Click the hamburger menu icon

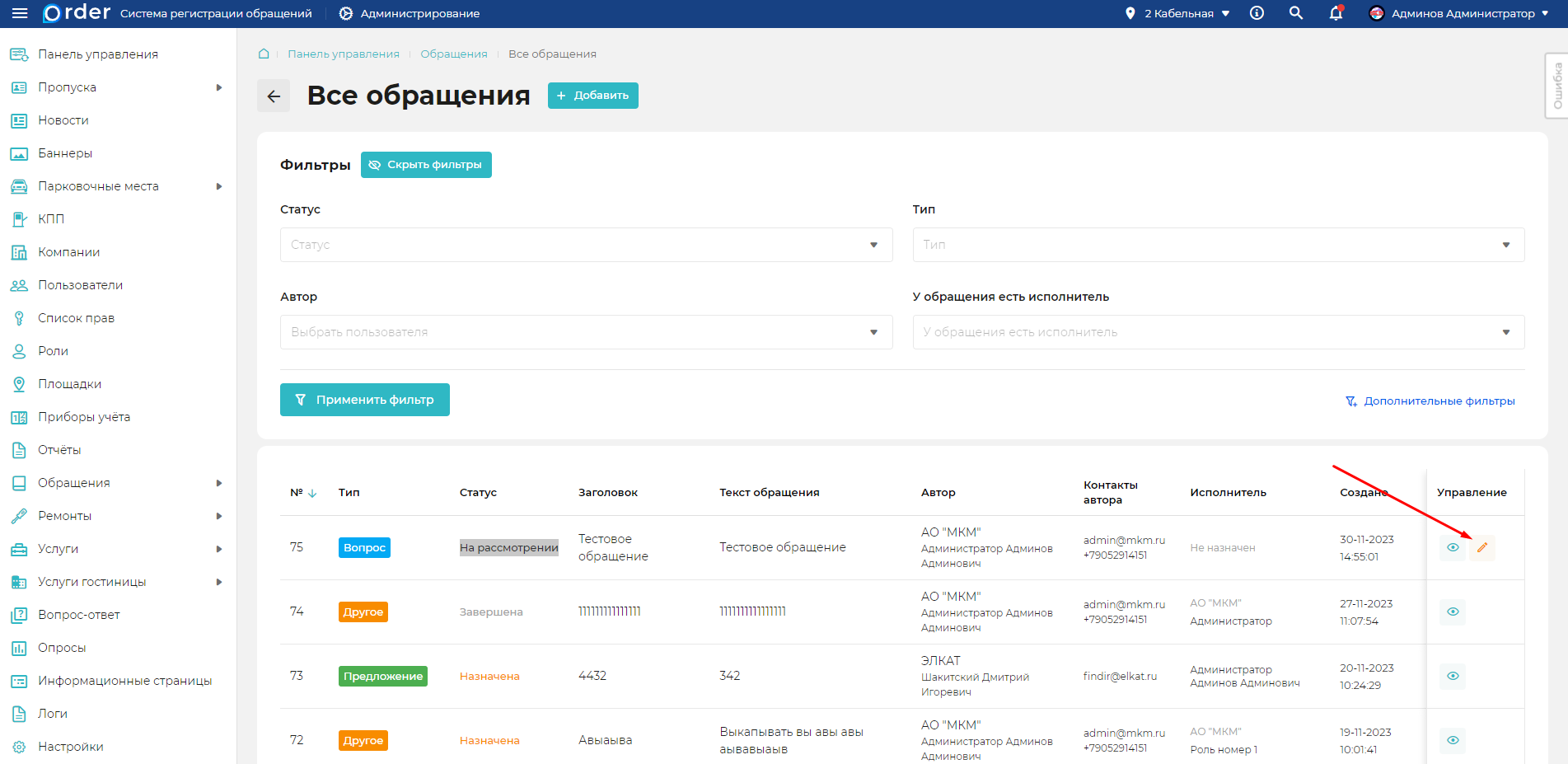tap(20, 13)
